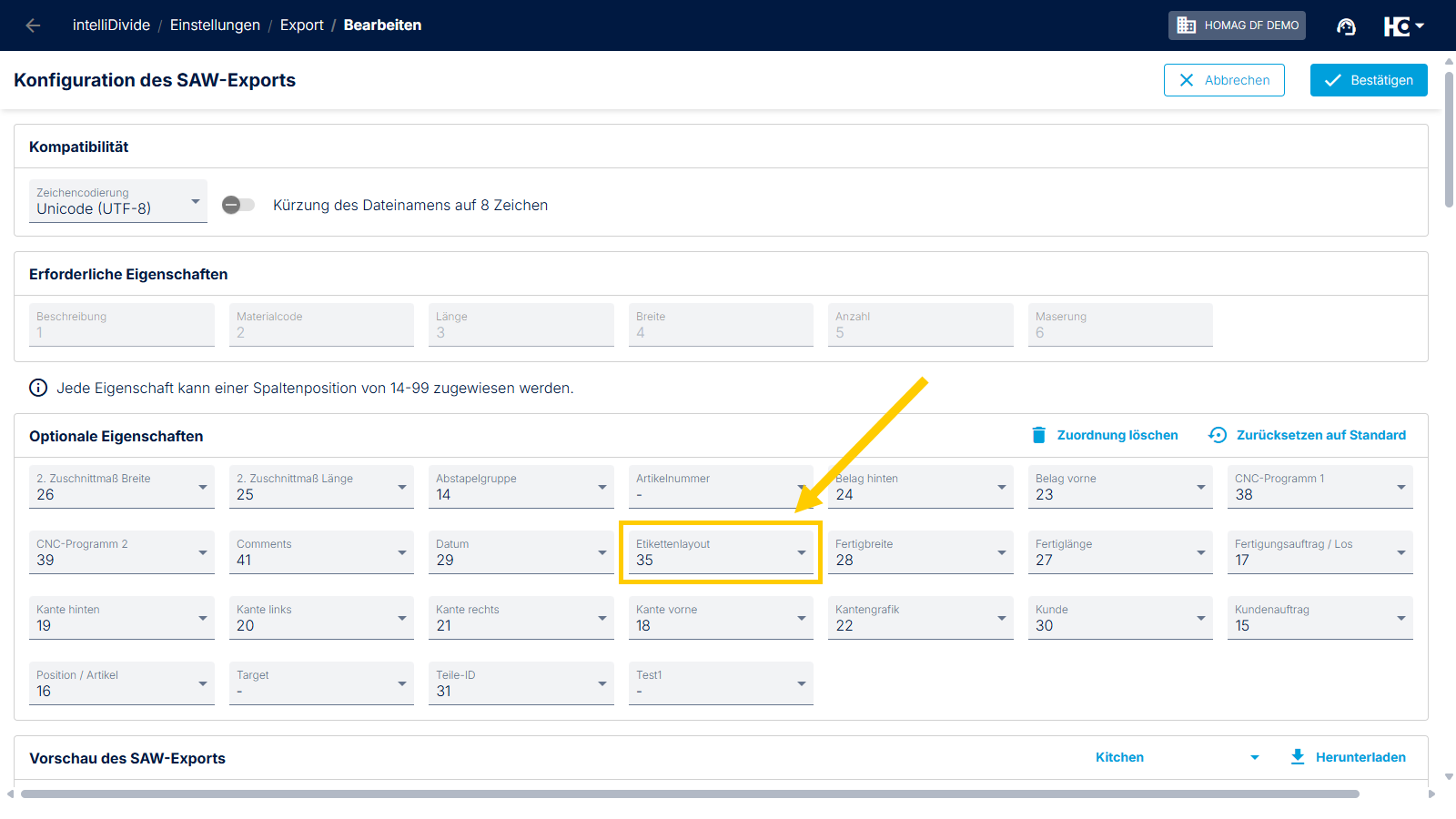Click the Zurücksetzen auf Standard reset icon

1218,435
